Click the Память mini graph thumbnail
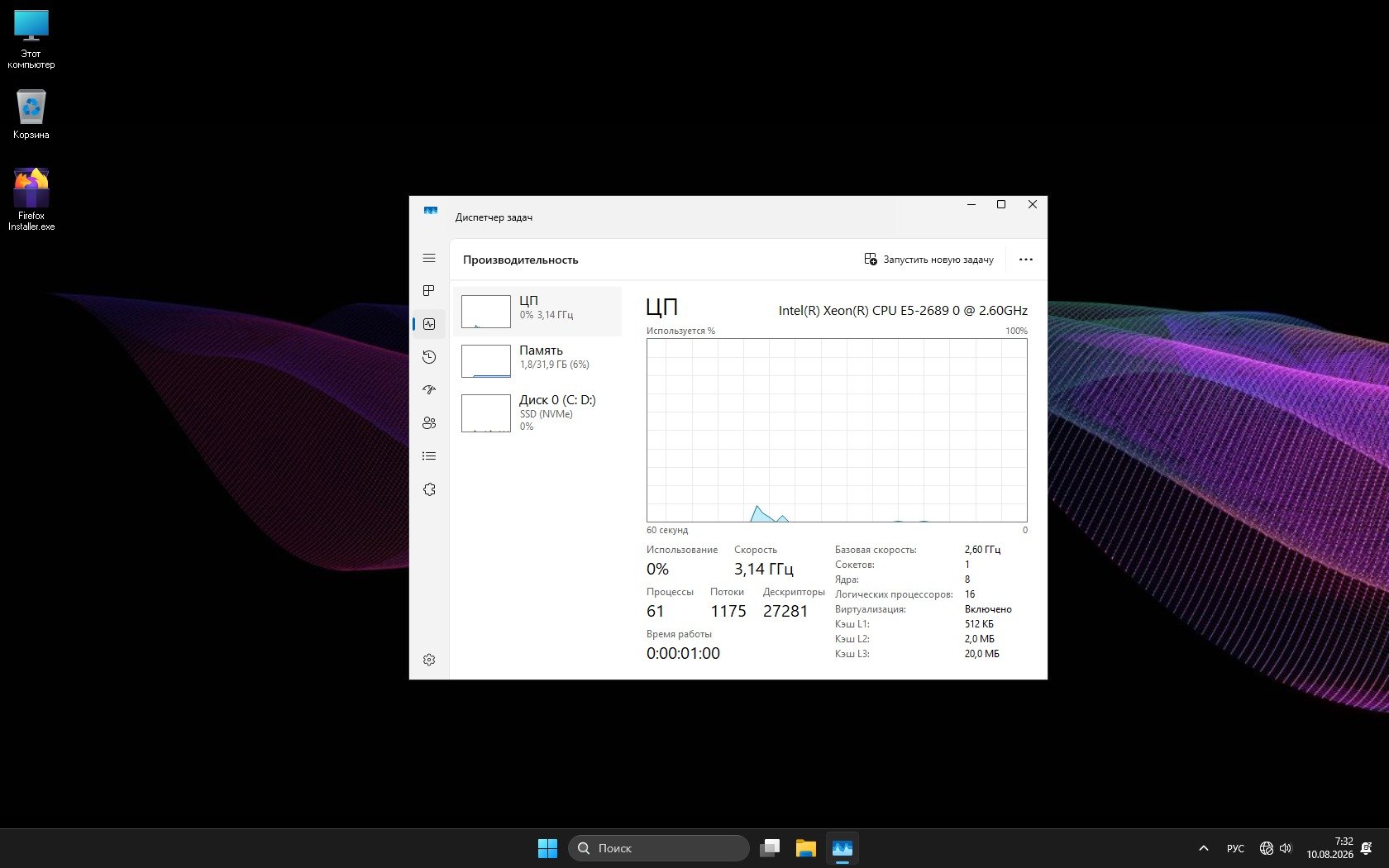The image size is (1389, 868). pyautogui.click(x=486, y=361)
